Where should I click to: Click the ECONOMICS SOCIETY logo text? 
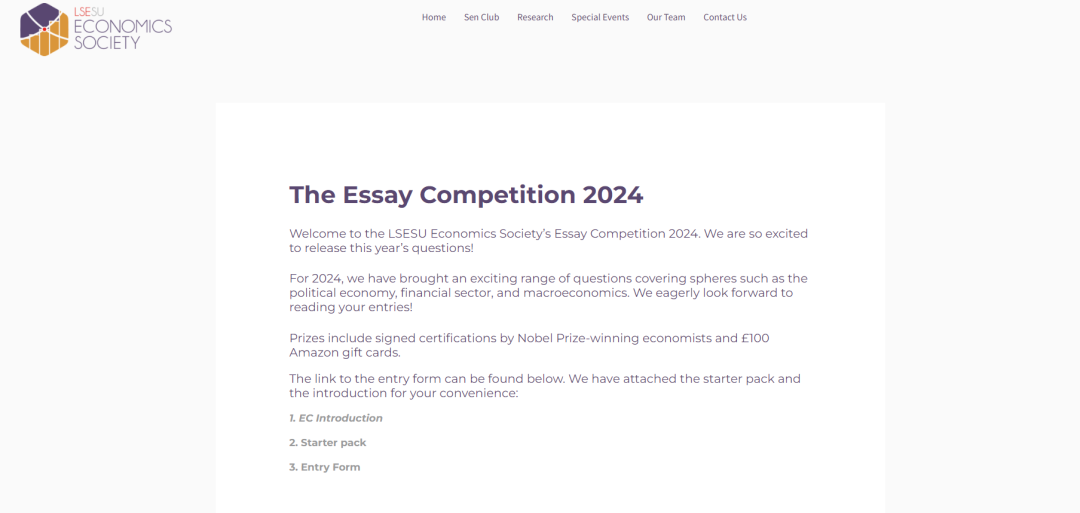click(x=123, y=35)
